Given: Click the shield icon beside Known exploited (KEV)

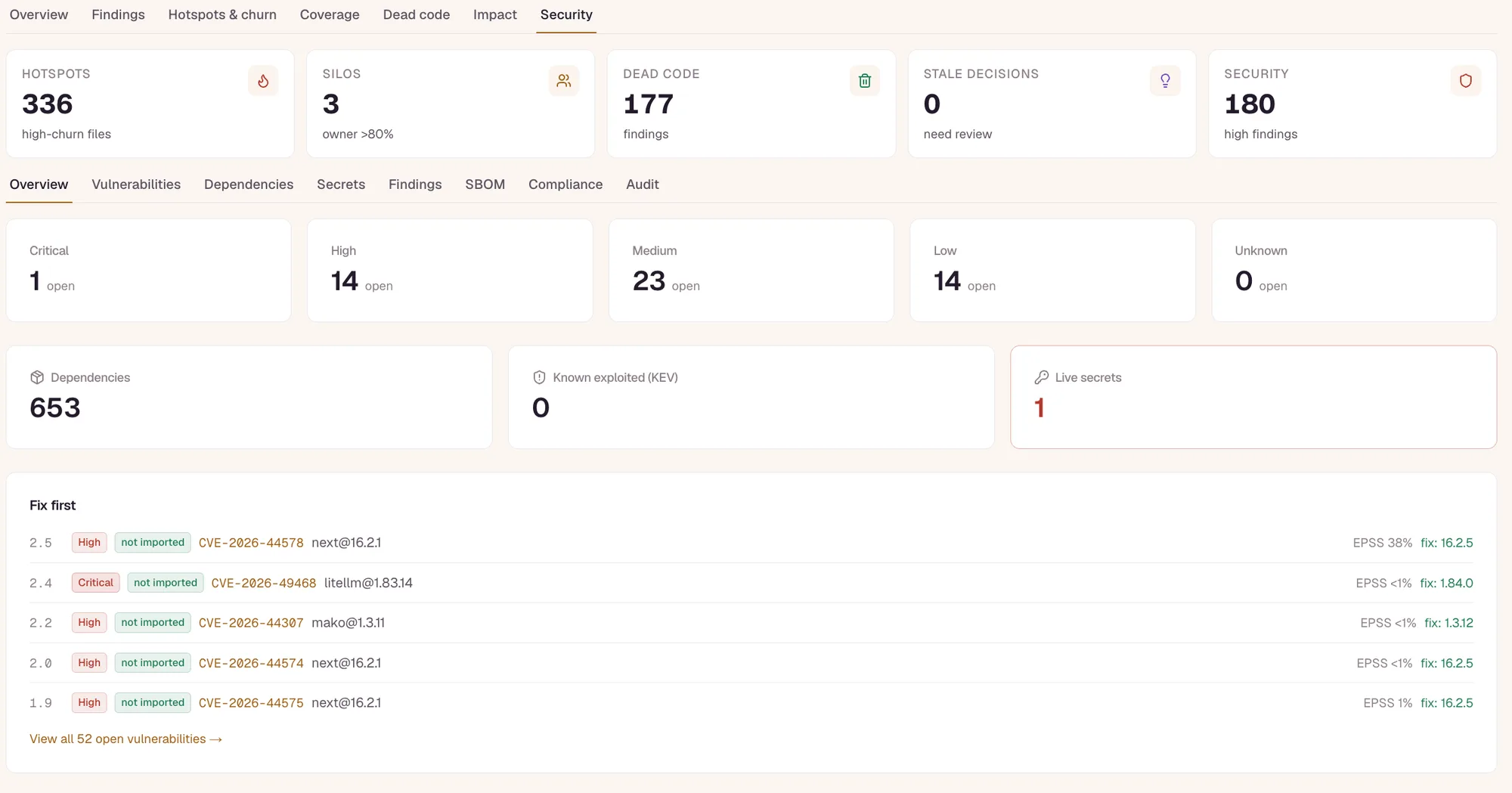Looking at the screenshot, I should [539, 377].
